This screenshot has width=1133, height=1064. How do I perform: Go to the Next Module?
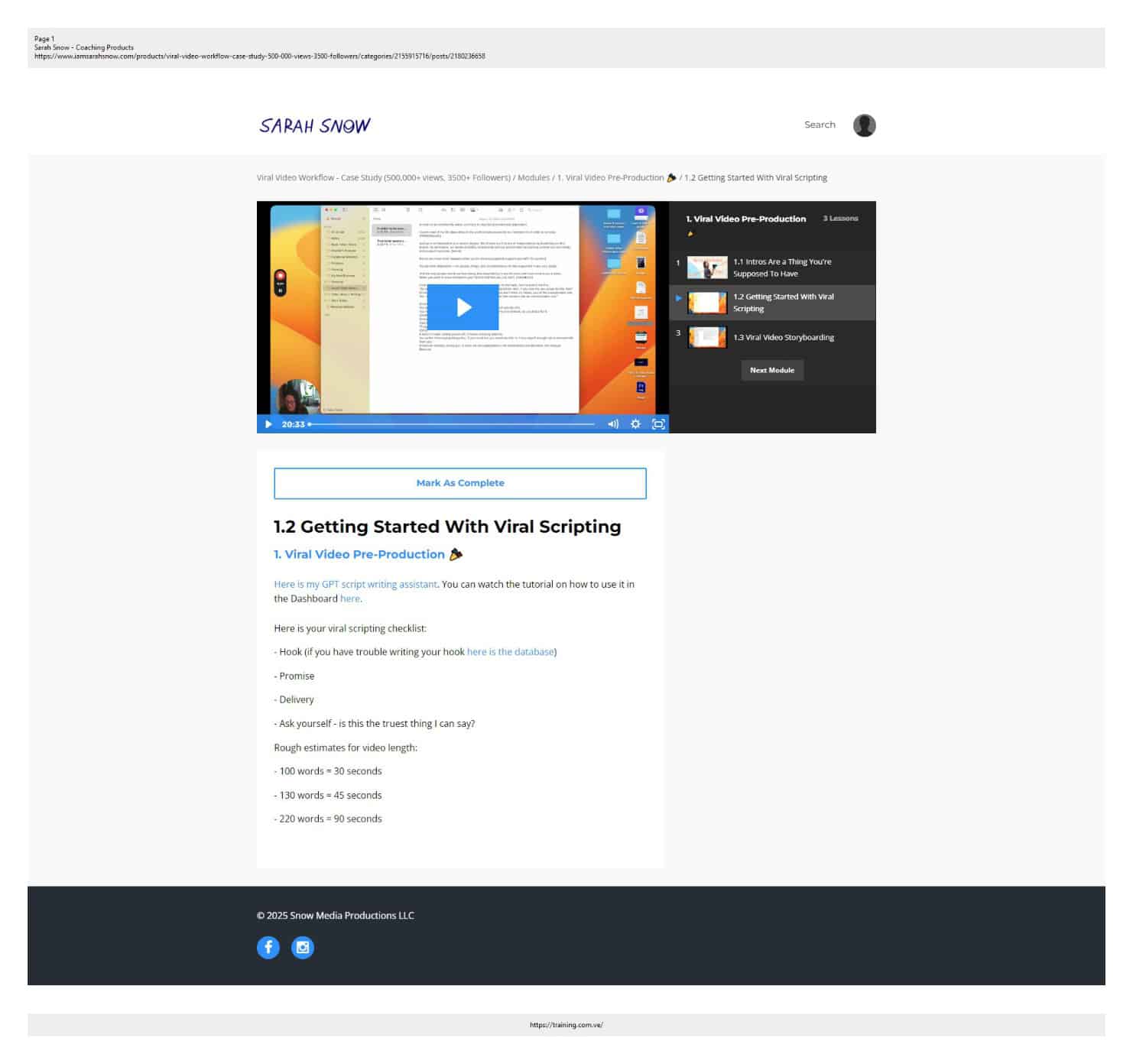coord(771,371)
